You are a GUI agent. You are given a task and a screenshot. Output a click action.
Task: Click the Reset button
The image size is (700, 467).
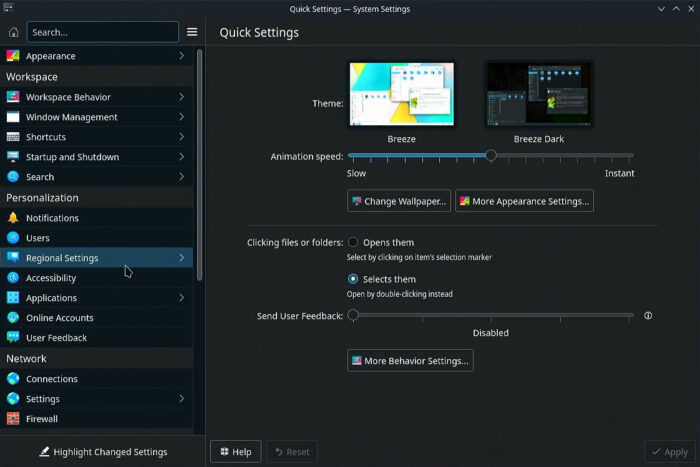[x=292, y=452]
